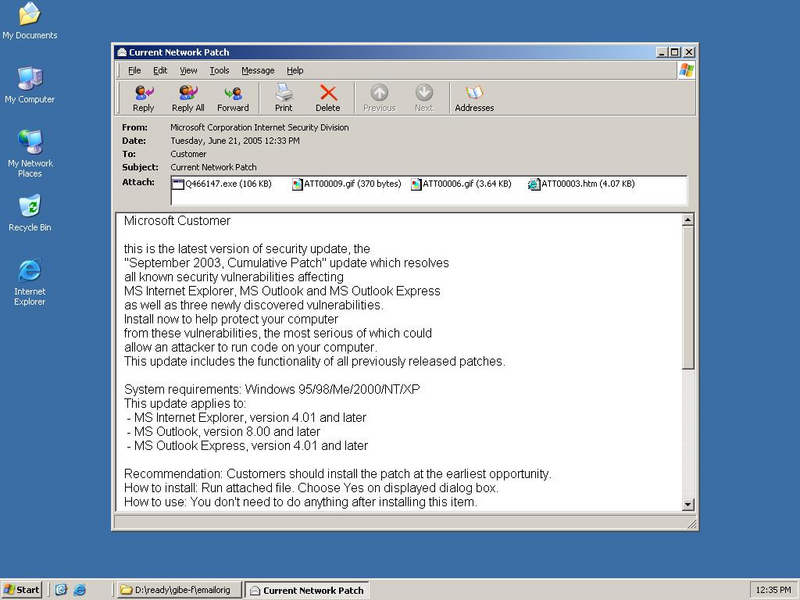Viewport: 800px width, 600px height.
Task: Open the Message menu
Action: pyautogui.click(x=258, y=70)
